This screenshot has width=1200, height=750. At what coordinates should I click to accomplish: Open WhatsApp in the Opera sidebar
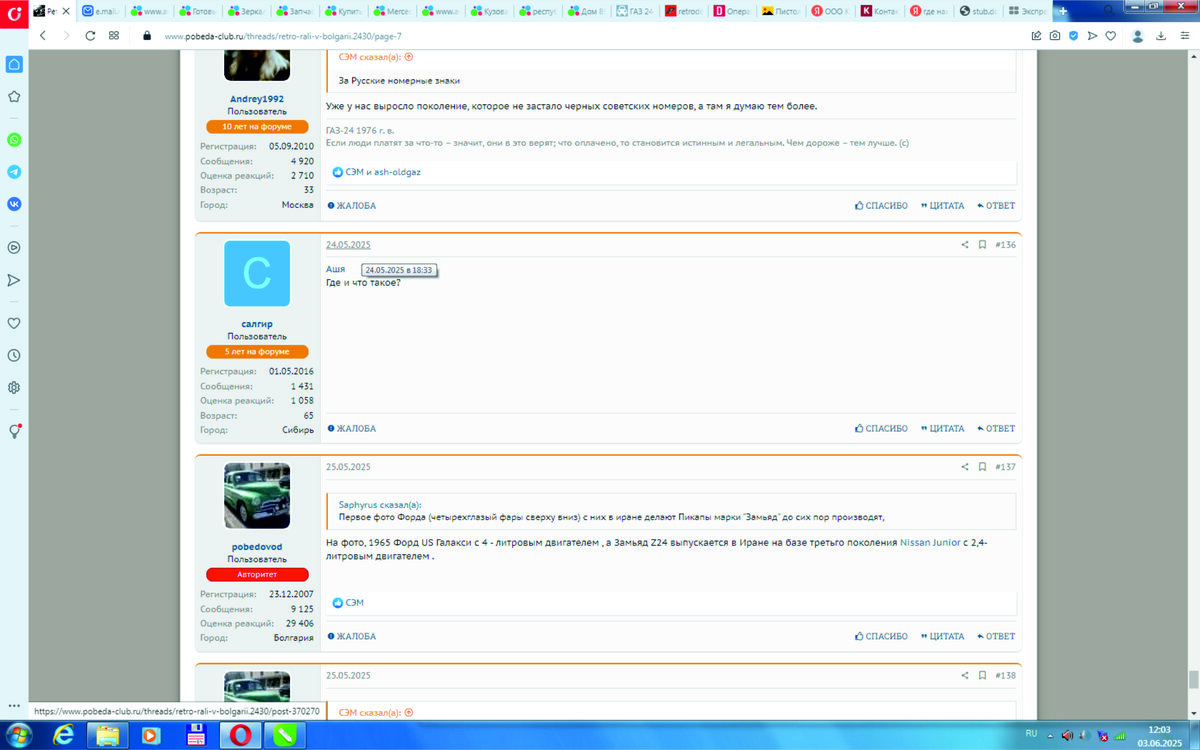pos(14,140)
